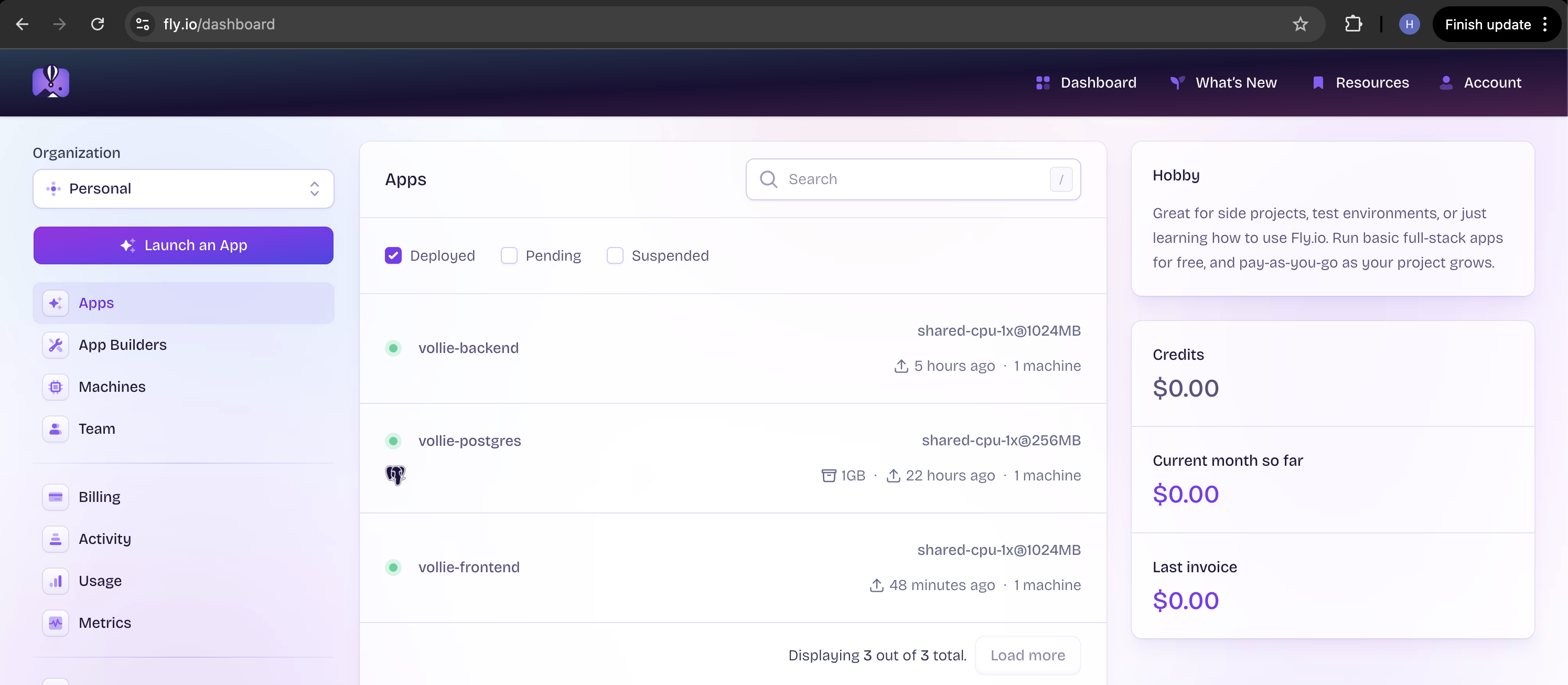
Task: Open the Chrome three-dot menu
Action: [1545, 24]
